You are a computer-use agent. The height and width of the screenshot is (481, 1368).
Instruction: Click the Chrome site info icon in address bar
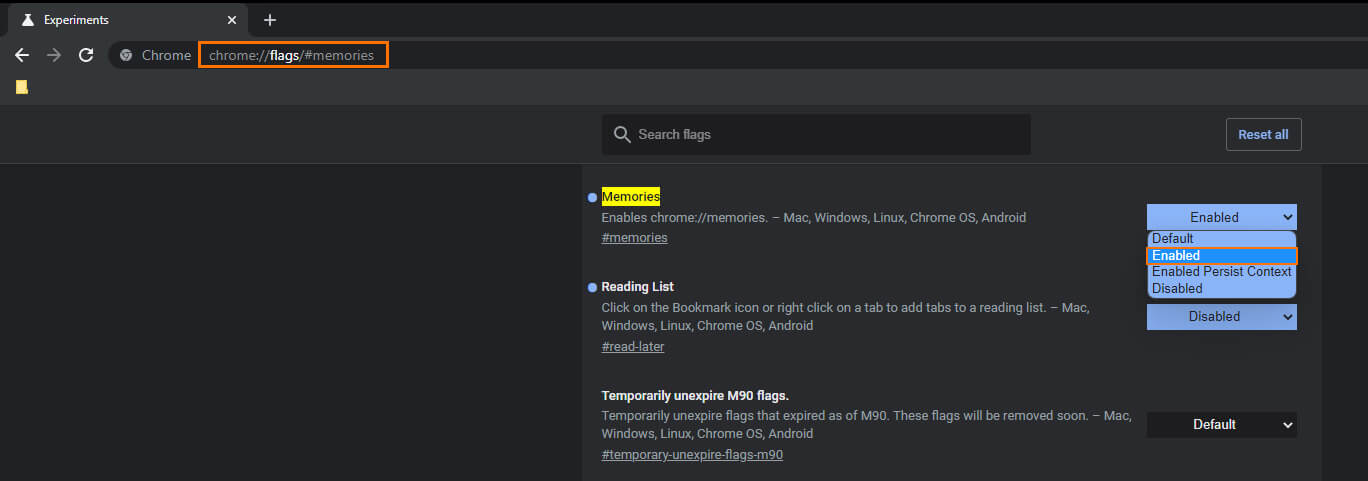(x=126, y=55)
